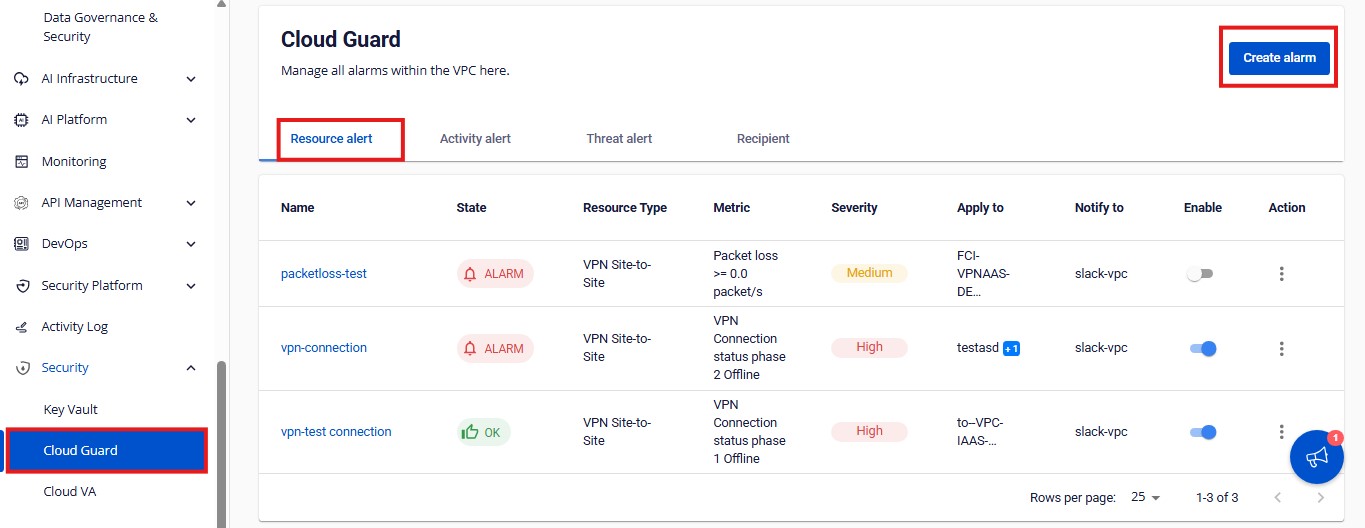The image size is (1365, 528).
Task: Open action menu for vpn-connection row
Action: coord(1281,349)
